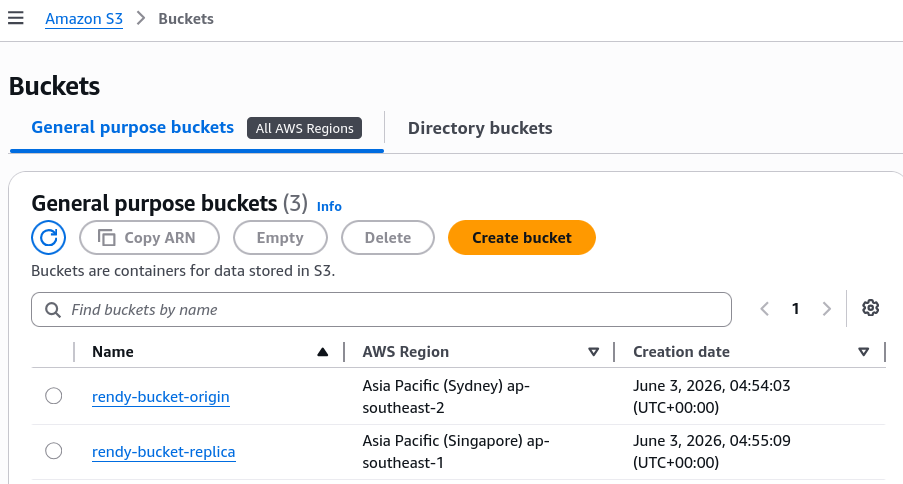Open rendy-bucket-replica bucket link

click(164, 452)
